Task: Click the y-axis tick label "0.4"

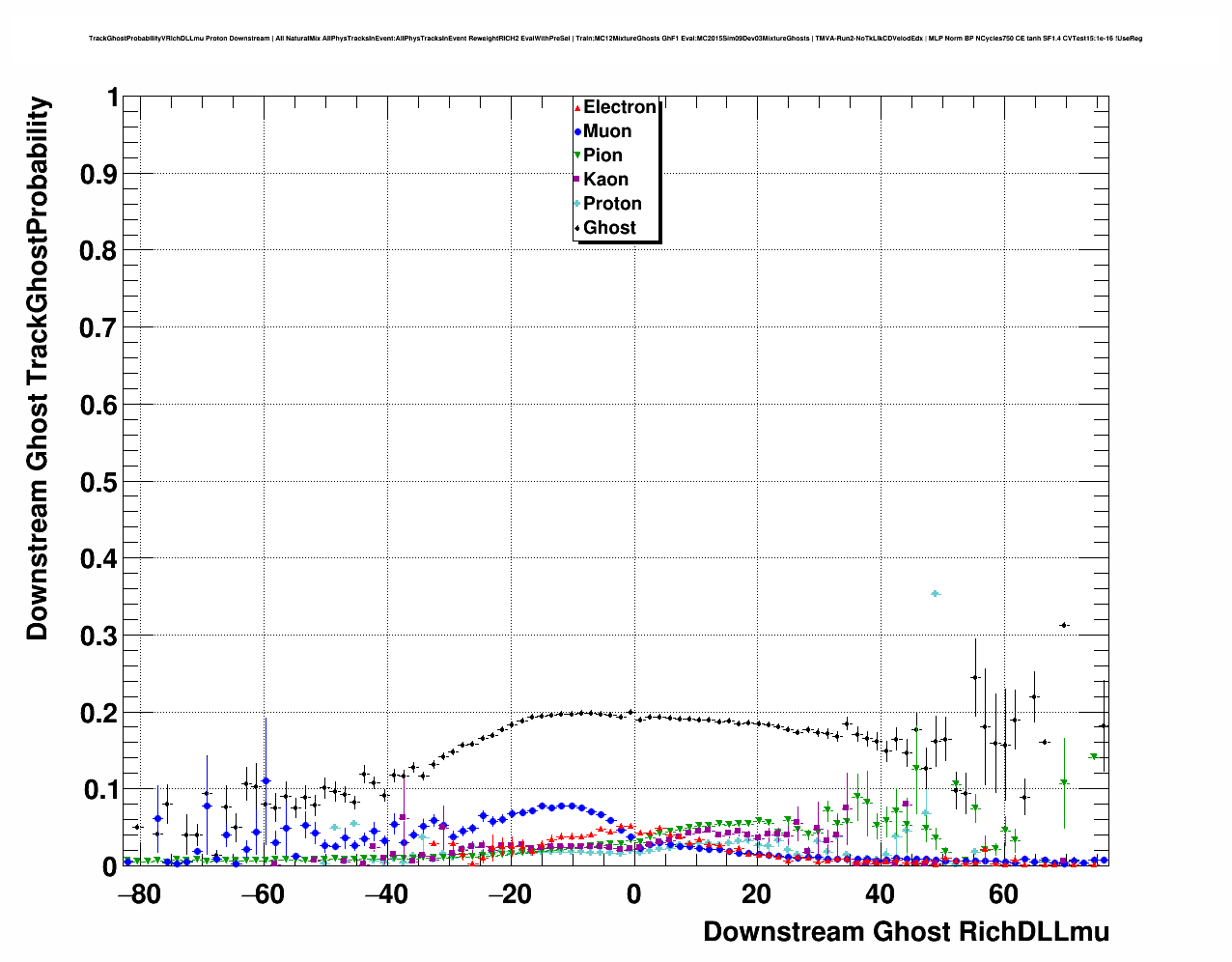Action: (x=99, y=559)
